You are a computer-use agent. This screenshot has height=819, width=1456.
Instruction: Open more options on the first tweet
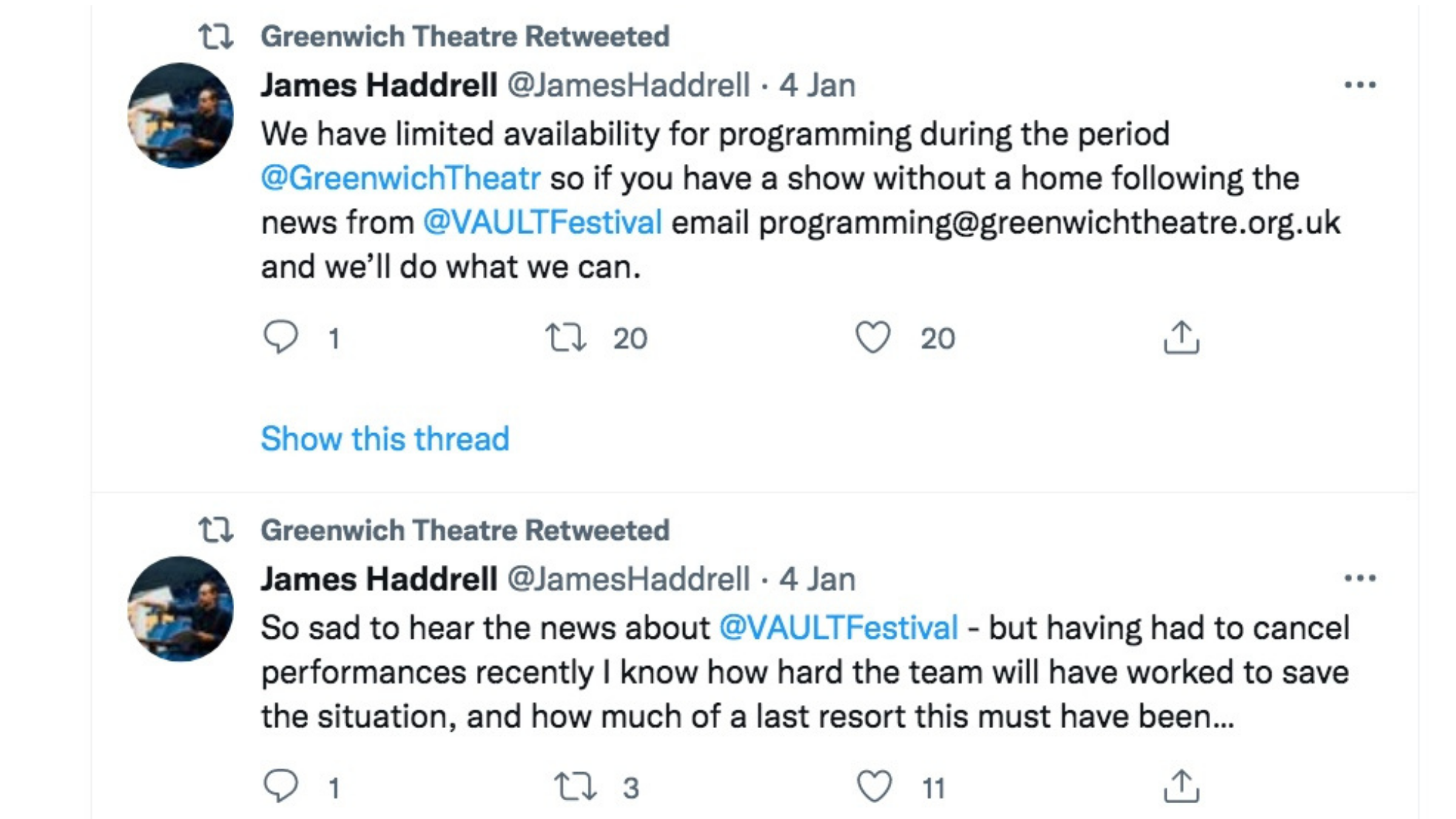1360,85
